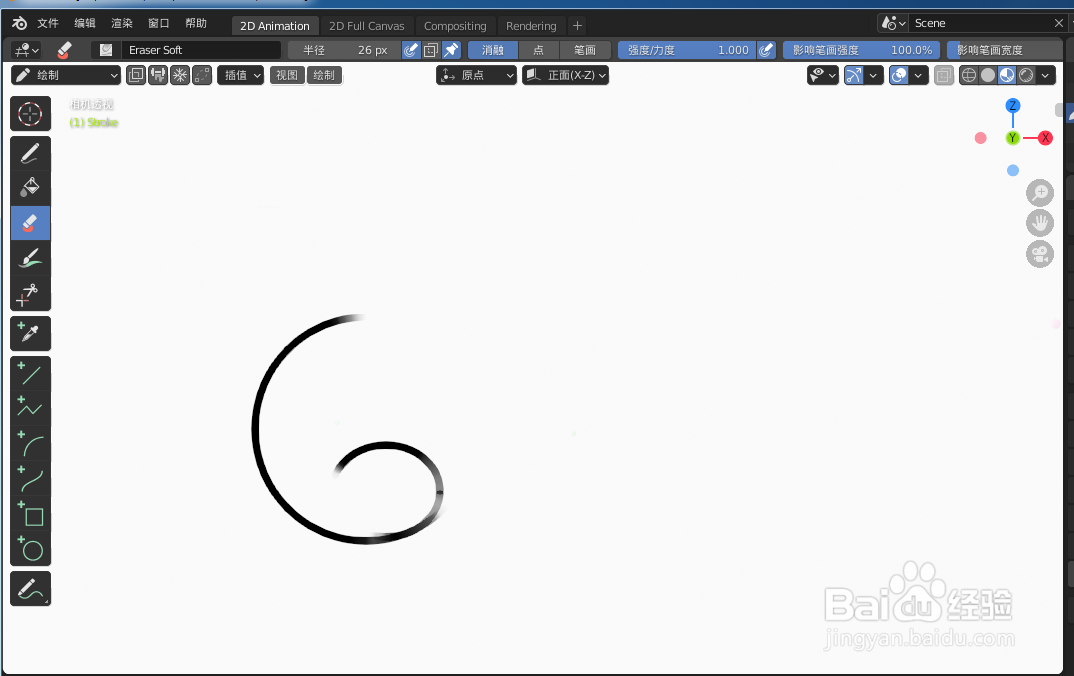Screen dimensions: 1074x676
Task: Toggle X-ray mode button
Action: pyautogui.click(x=944, y=75)
